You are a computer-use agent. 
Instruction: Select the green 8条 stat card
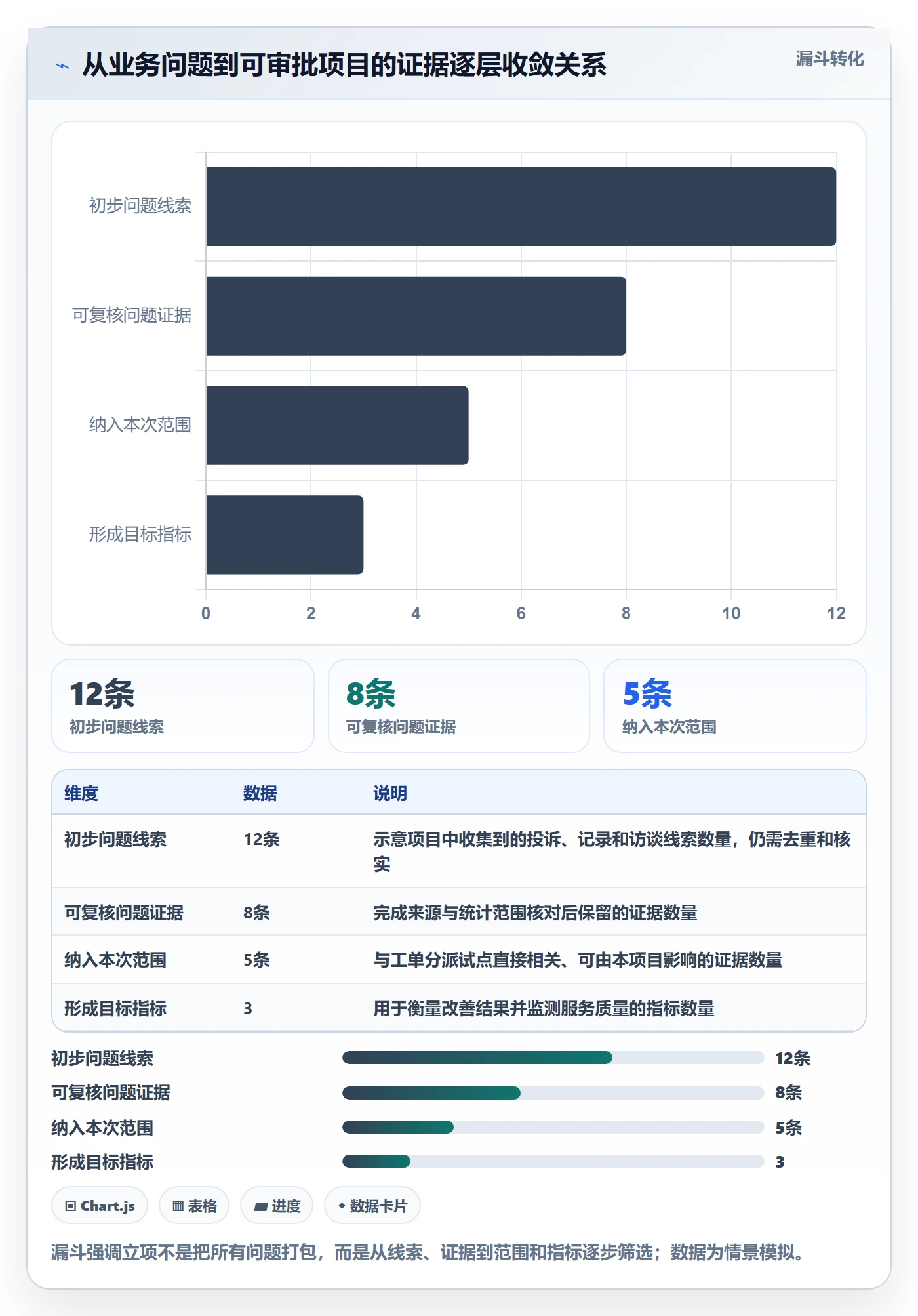coord(459,706)
